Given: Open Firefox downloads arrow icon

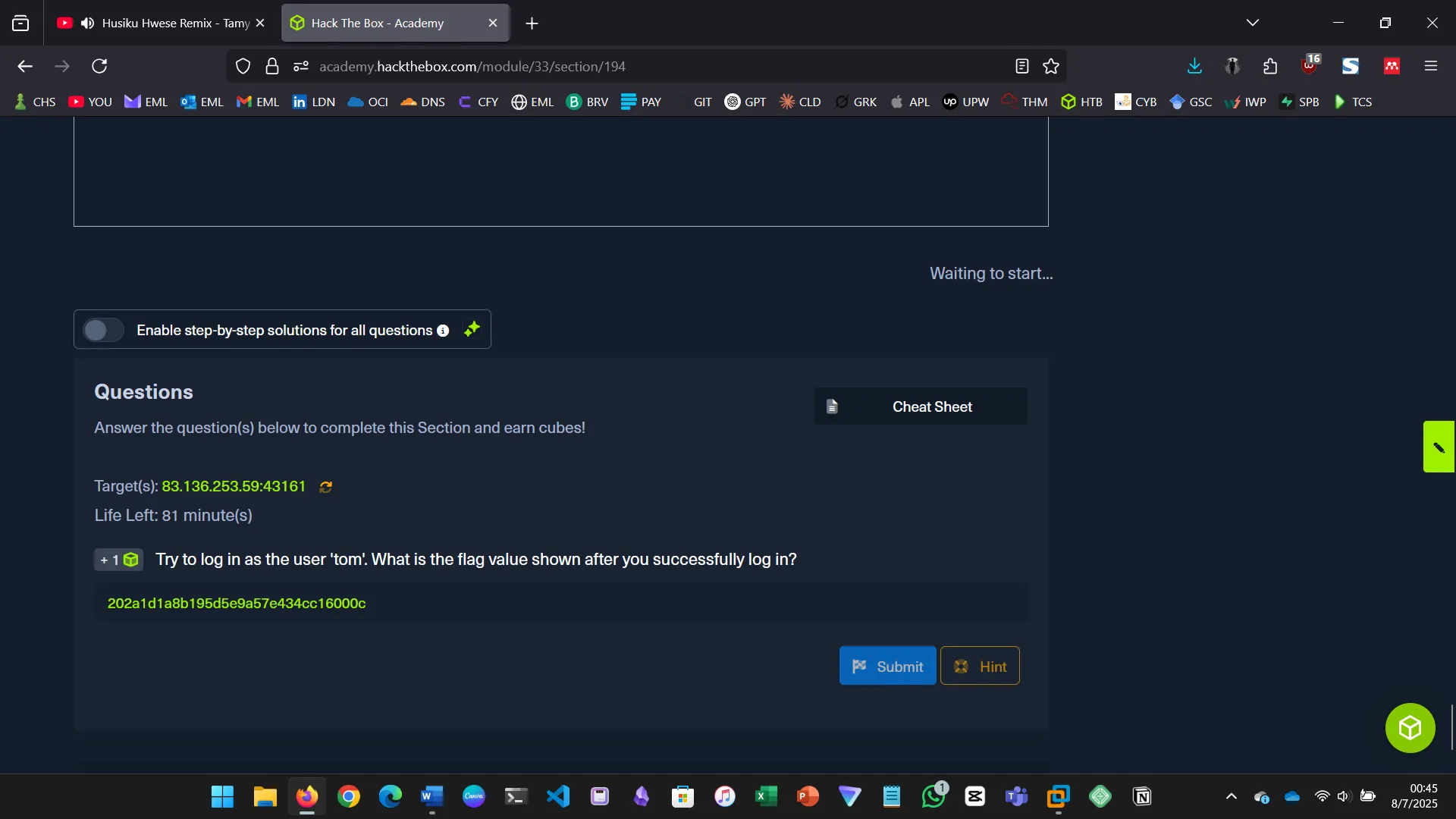Looking at the screenshot, I should 1194,67.
